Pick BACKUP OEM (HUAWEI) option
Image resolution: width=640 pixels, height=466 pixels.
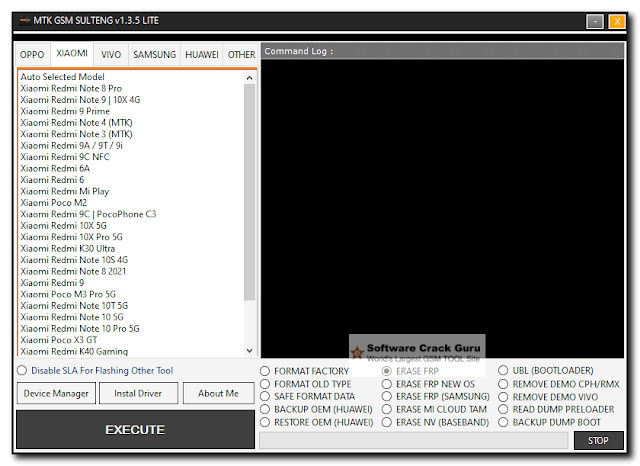[316, 409]
